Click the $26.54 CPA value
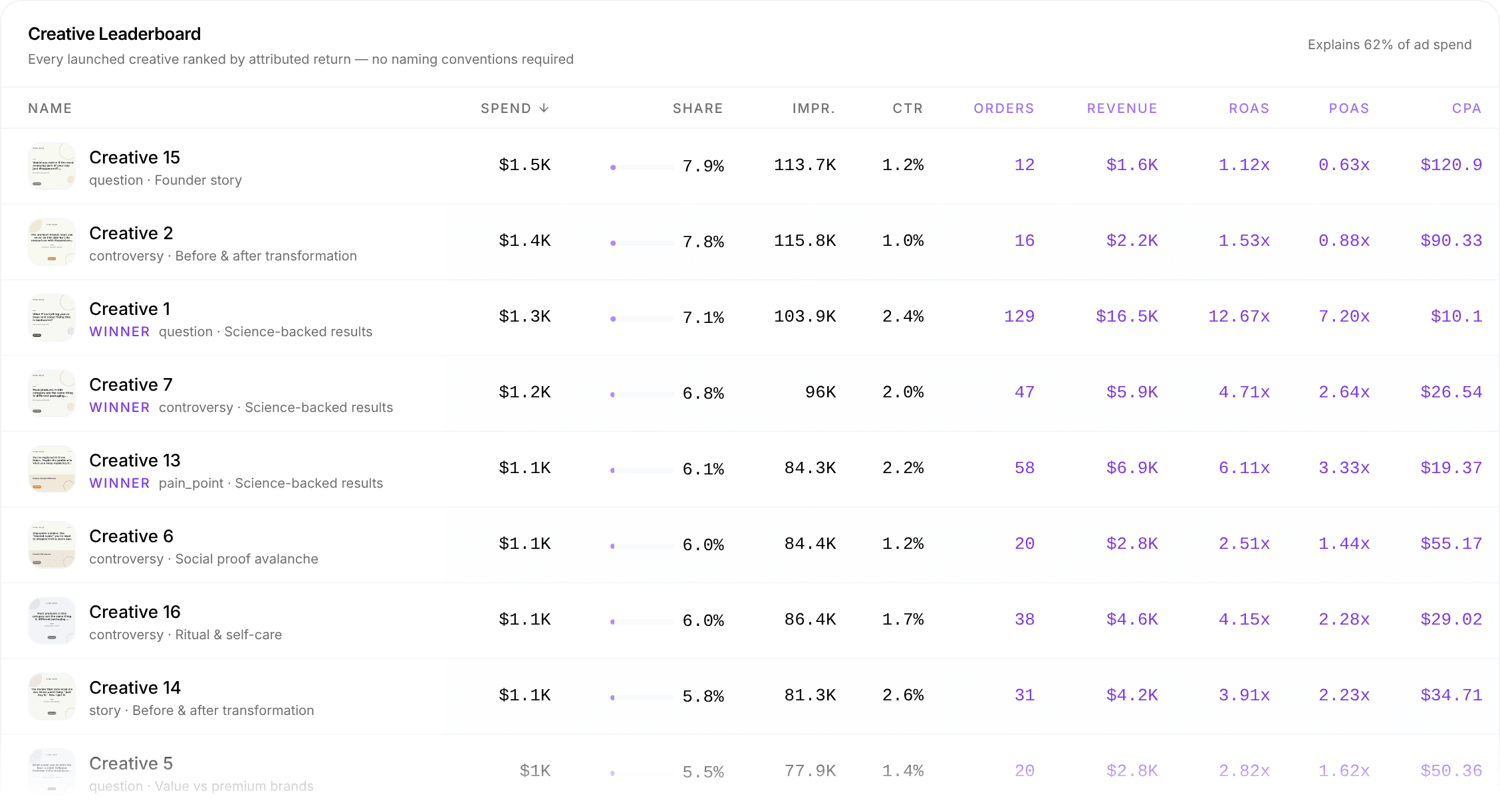Screen dimensions: 1500x812 1451,392
